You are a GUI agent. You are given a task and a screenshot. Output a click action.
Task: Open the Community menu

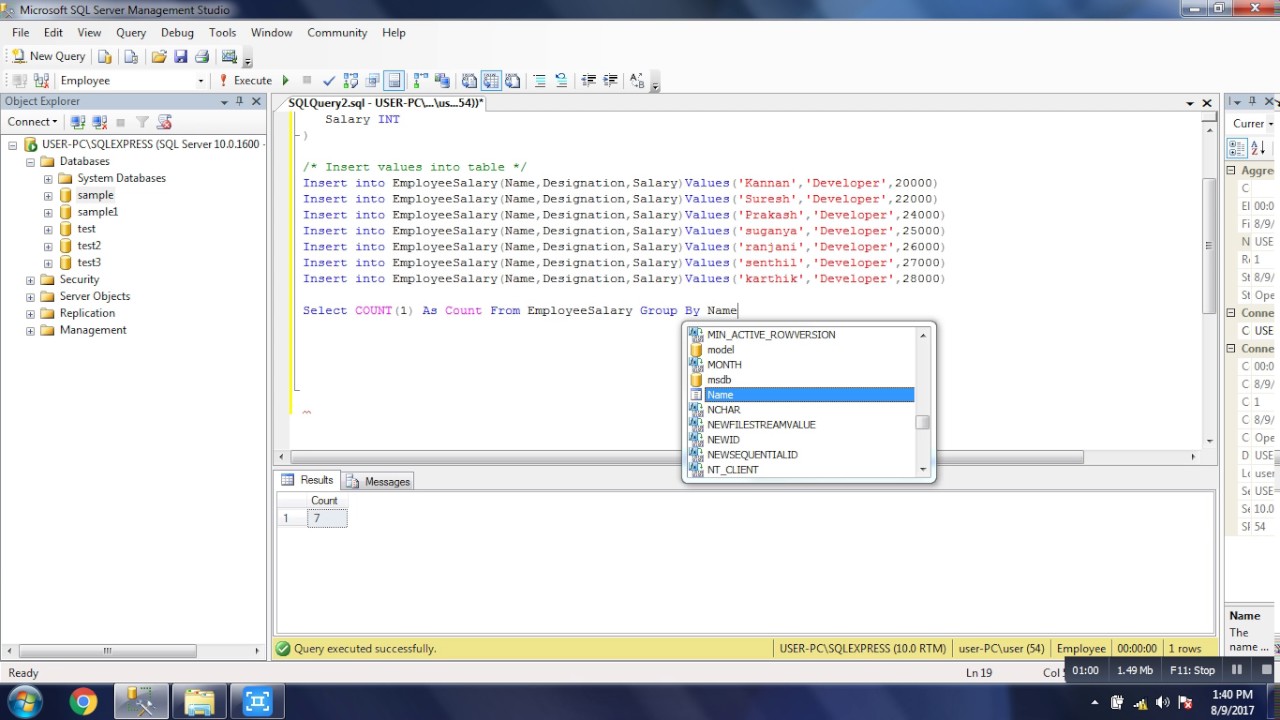[x=337, y=32]
